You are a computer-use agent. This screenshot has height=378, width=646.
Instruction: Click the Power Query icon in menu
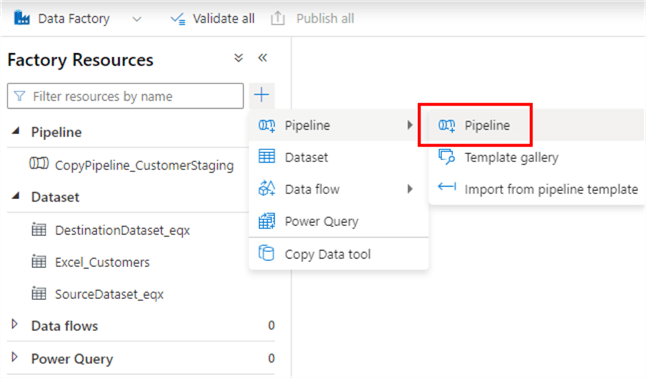267,221
